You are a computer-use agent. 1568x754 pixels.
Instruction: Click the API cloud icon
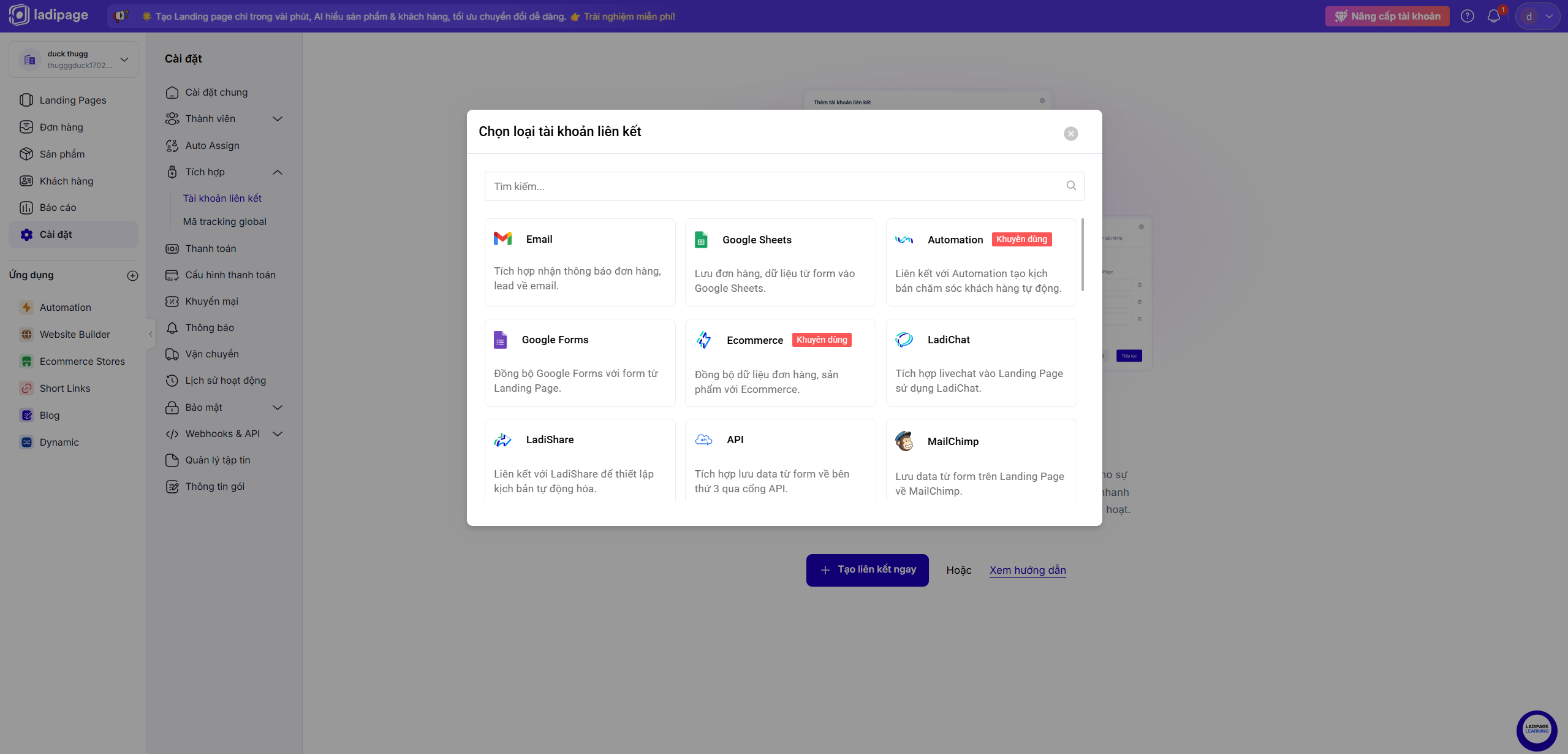click(x=703, y=440)
